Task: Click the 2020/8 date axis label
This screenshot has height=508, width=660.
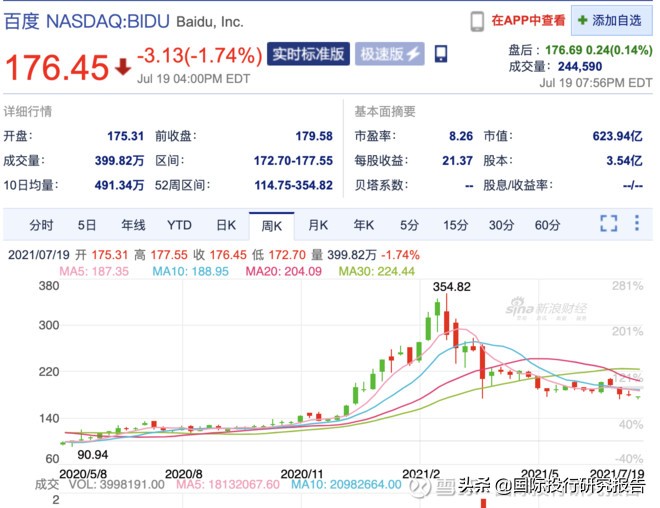Action: tap(184, 474)
